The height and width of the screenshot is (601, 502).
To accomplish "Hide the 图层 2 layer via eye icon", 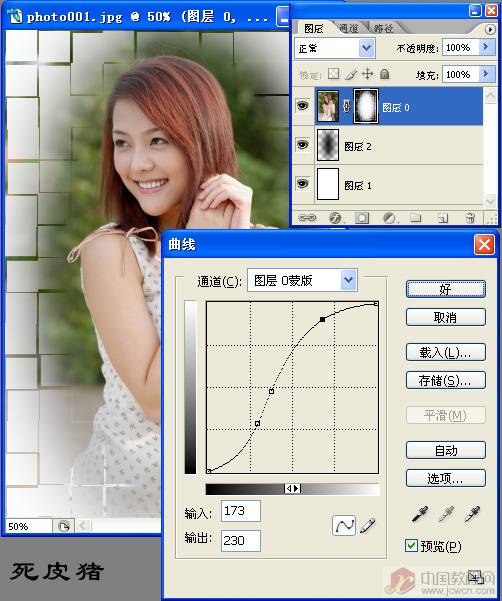I will point(303,145).
